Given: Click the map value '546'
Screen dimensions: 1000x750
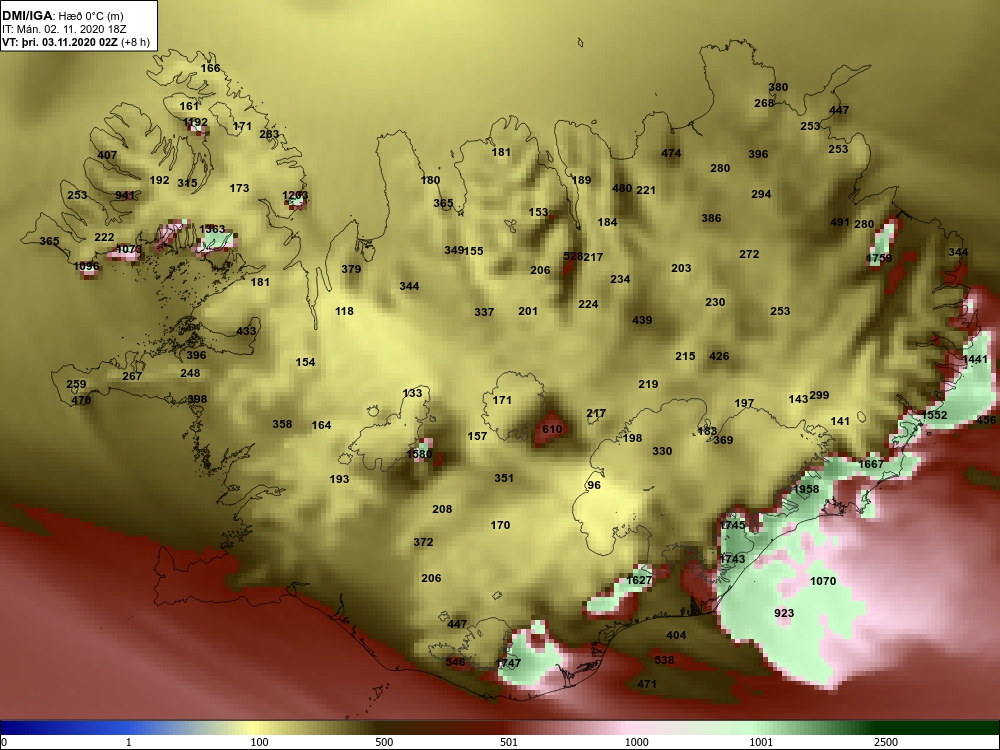Looking at the screenshot, I should pos(455,663).
